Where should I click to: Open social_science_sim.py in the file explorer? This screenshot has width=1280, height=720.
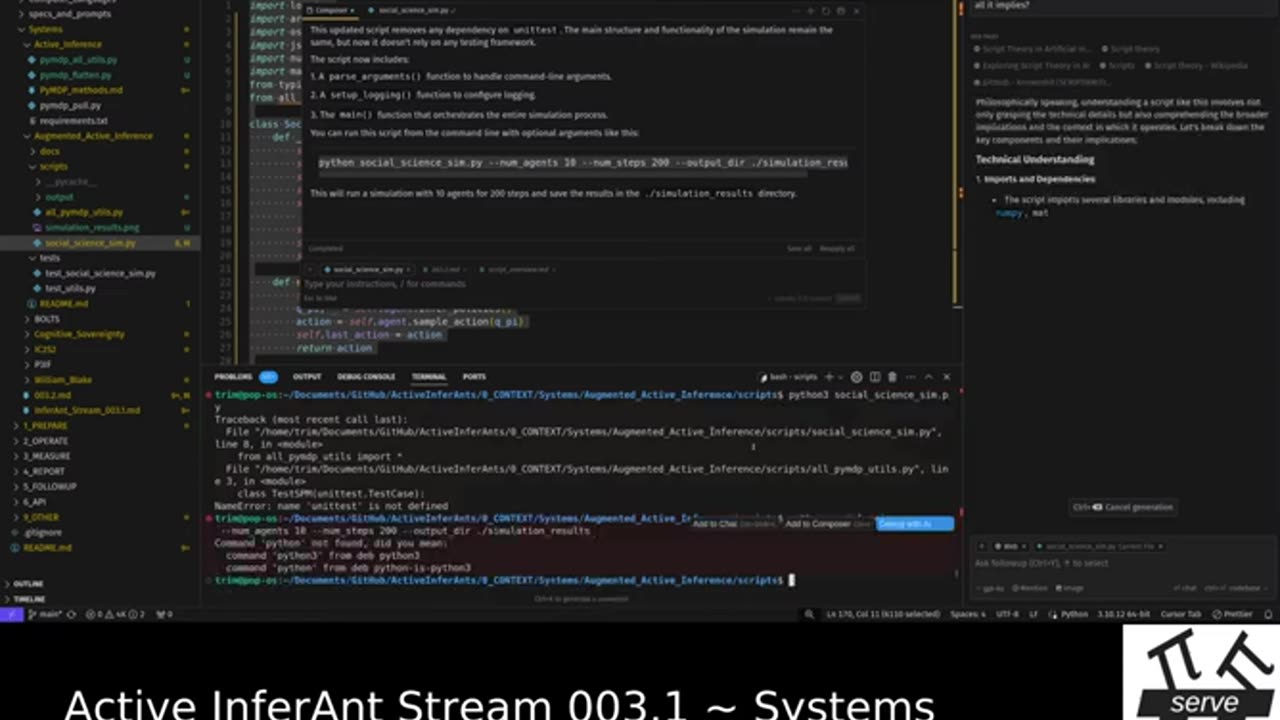click(90, 243)
